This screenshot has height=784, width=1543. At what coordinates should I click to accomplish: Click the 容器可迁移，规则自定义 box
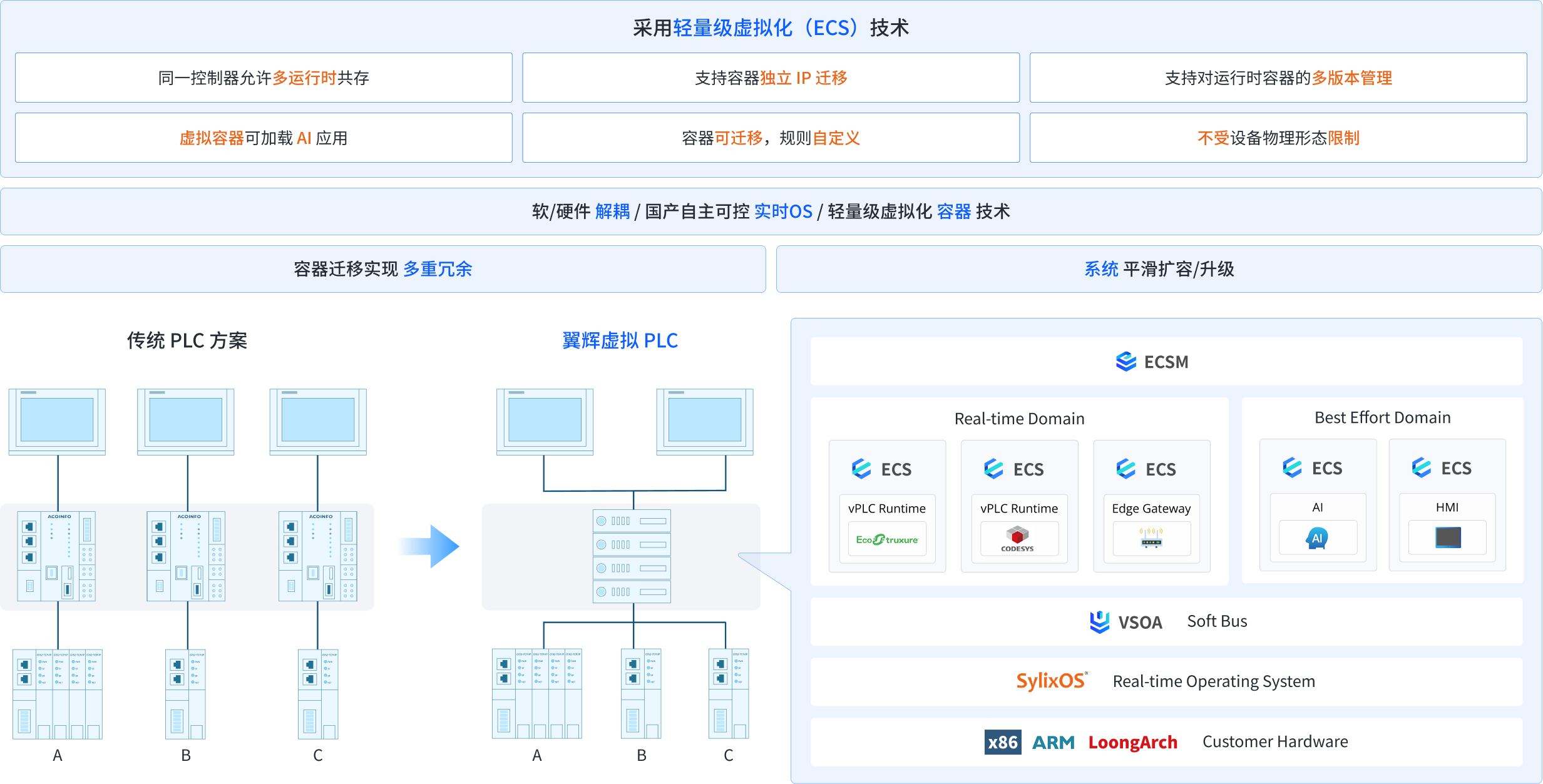(x=771, y=138)
